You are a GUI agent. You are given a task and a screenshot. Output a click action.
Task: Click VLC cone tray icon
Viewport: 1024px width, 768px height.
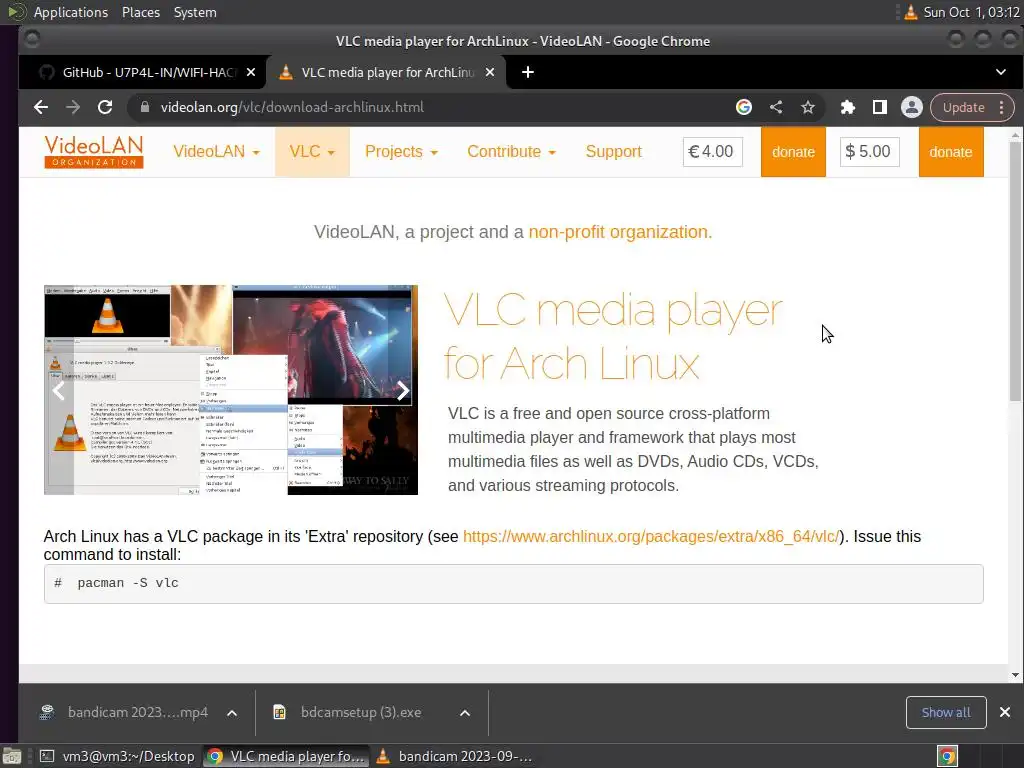910,12
